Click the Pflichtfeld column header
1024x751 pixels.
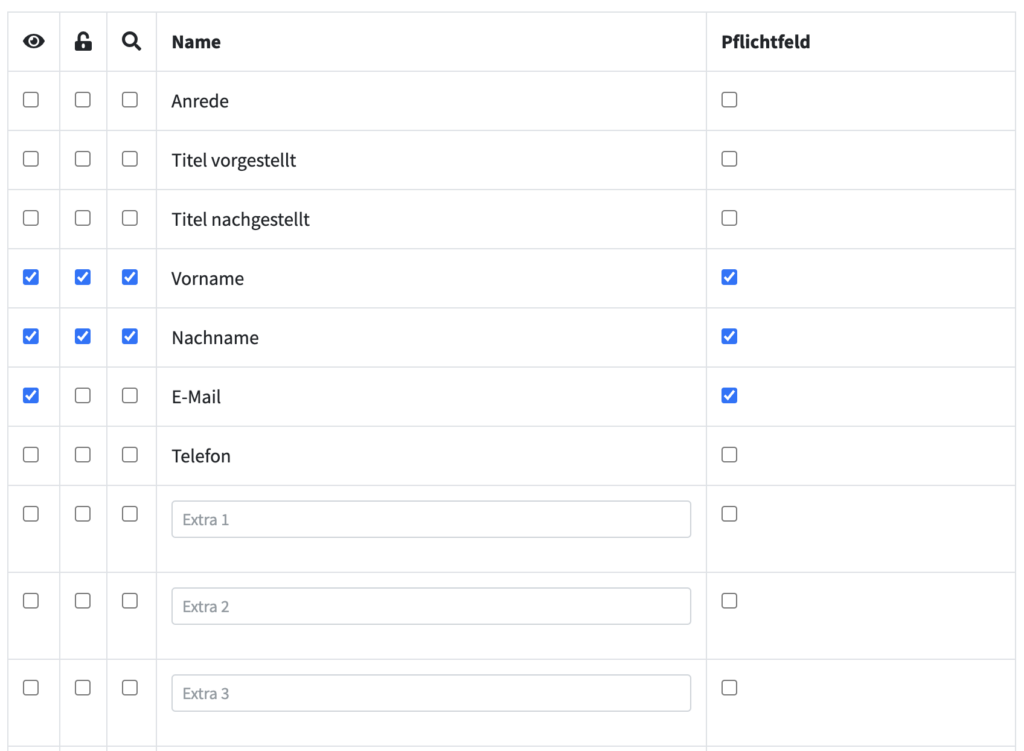tap(765, 42)
